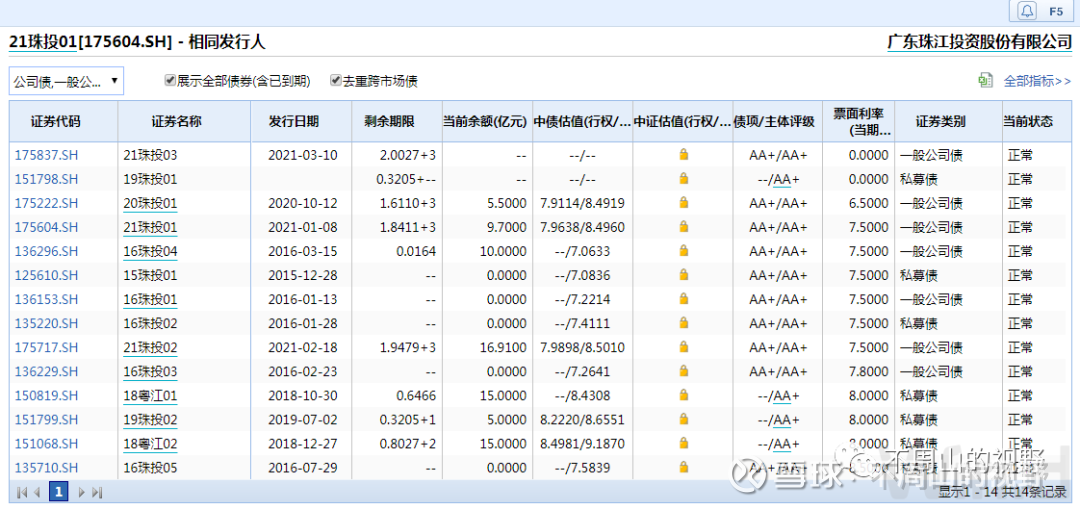This screenshot has width=1080, height=509.
Task: Click balance 16.9100 cell
Action: pyautogui.click(x=501, y=347)
